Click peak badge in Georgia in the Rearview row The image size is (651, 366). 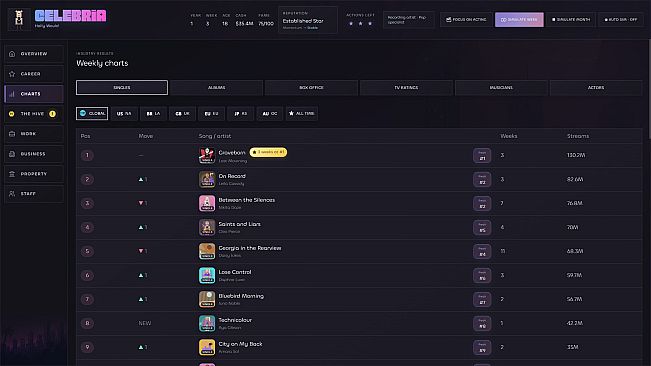click(x=482, y=251)
